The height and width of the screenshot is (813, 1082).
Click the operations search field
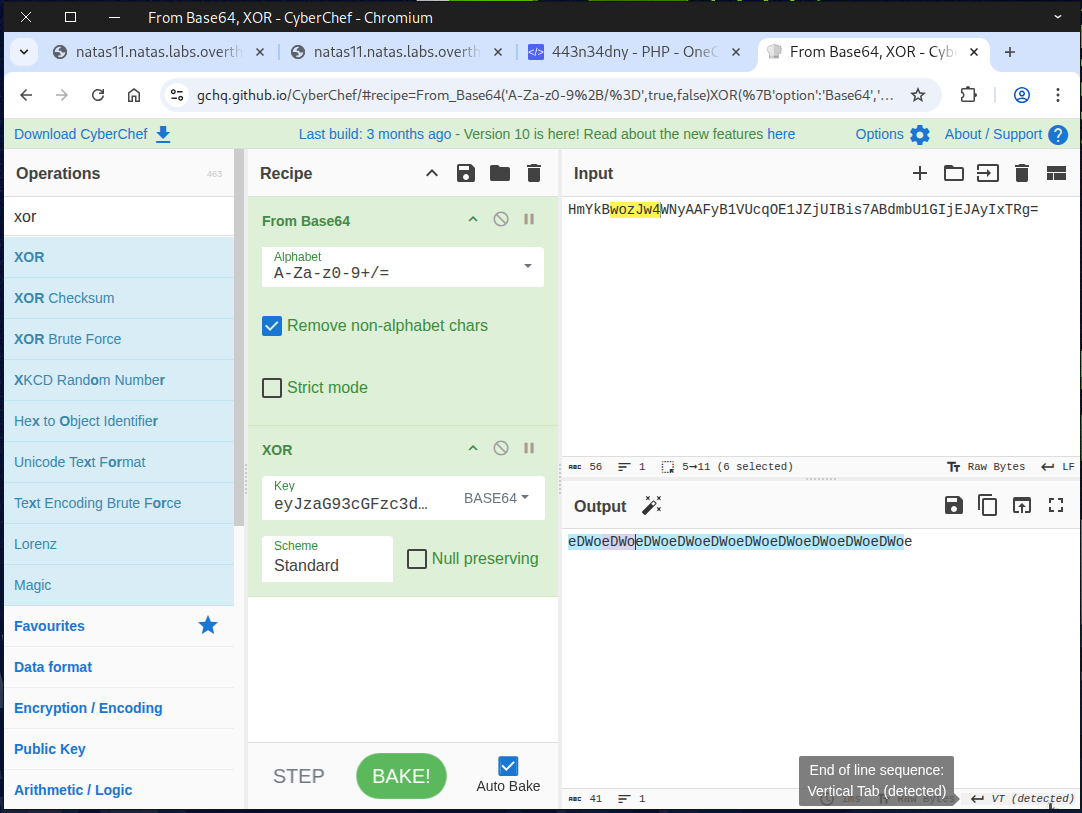pyautogui.click(x=118, y=216)
